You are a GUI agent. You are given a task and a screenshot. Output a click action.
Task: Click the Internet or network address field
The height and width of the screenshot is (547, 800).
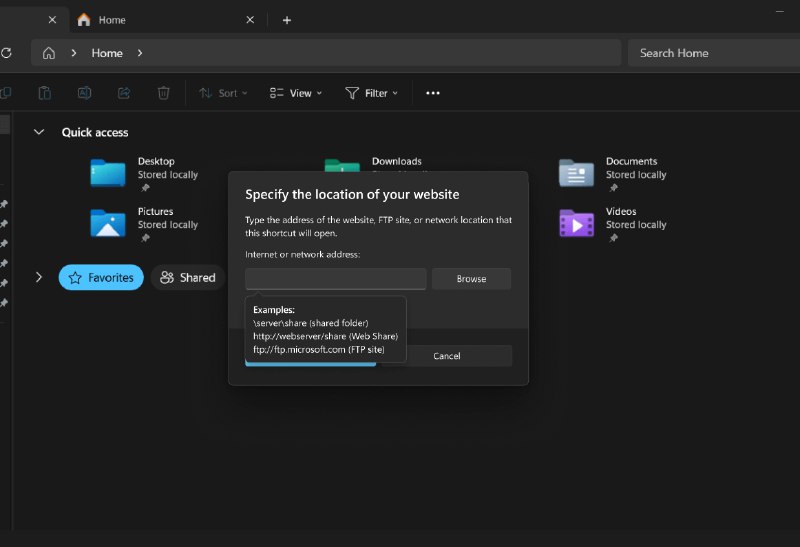pyautogui.click(x=336, y=279)
